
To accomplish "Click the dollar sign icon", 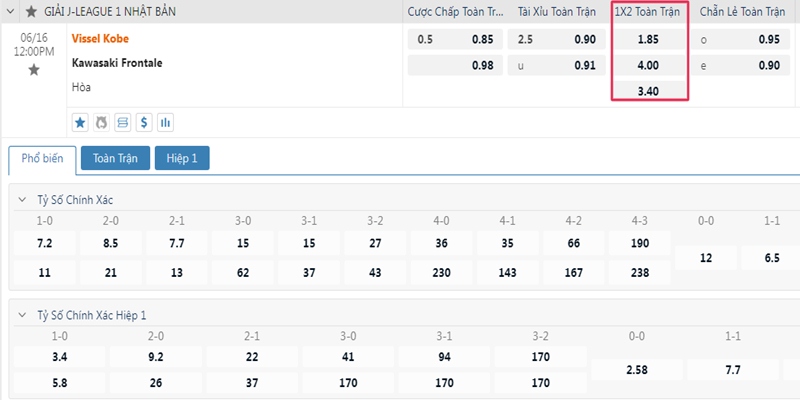I will click(x=144, y=122).
